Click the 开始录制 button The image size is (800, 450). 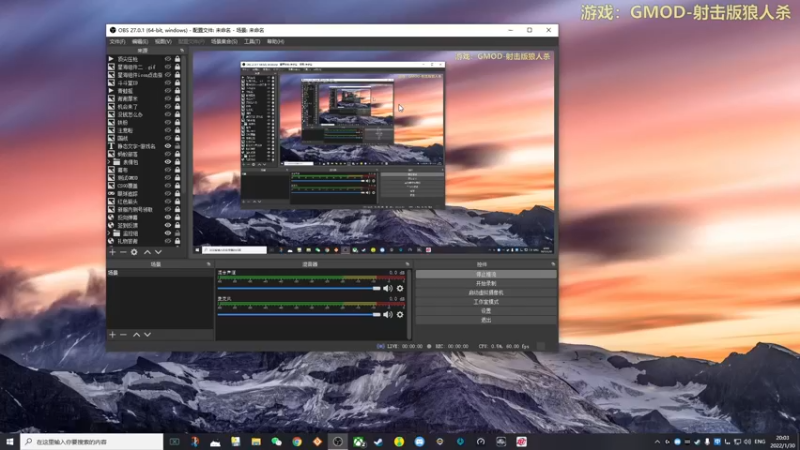click(x=486, y=284)
